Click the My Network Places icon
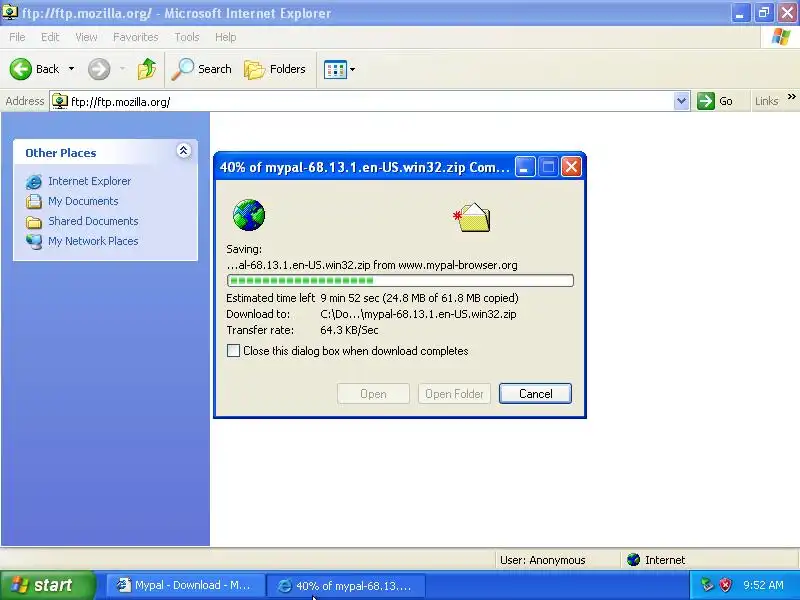 [34, 241]
